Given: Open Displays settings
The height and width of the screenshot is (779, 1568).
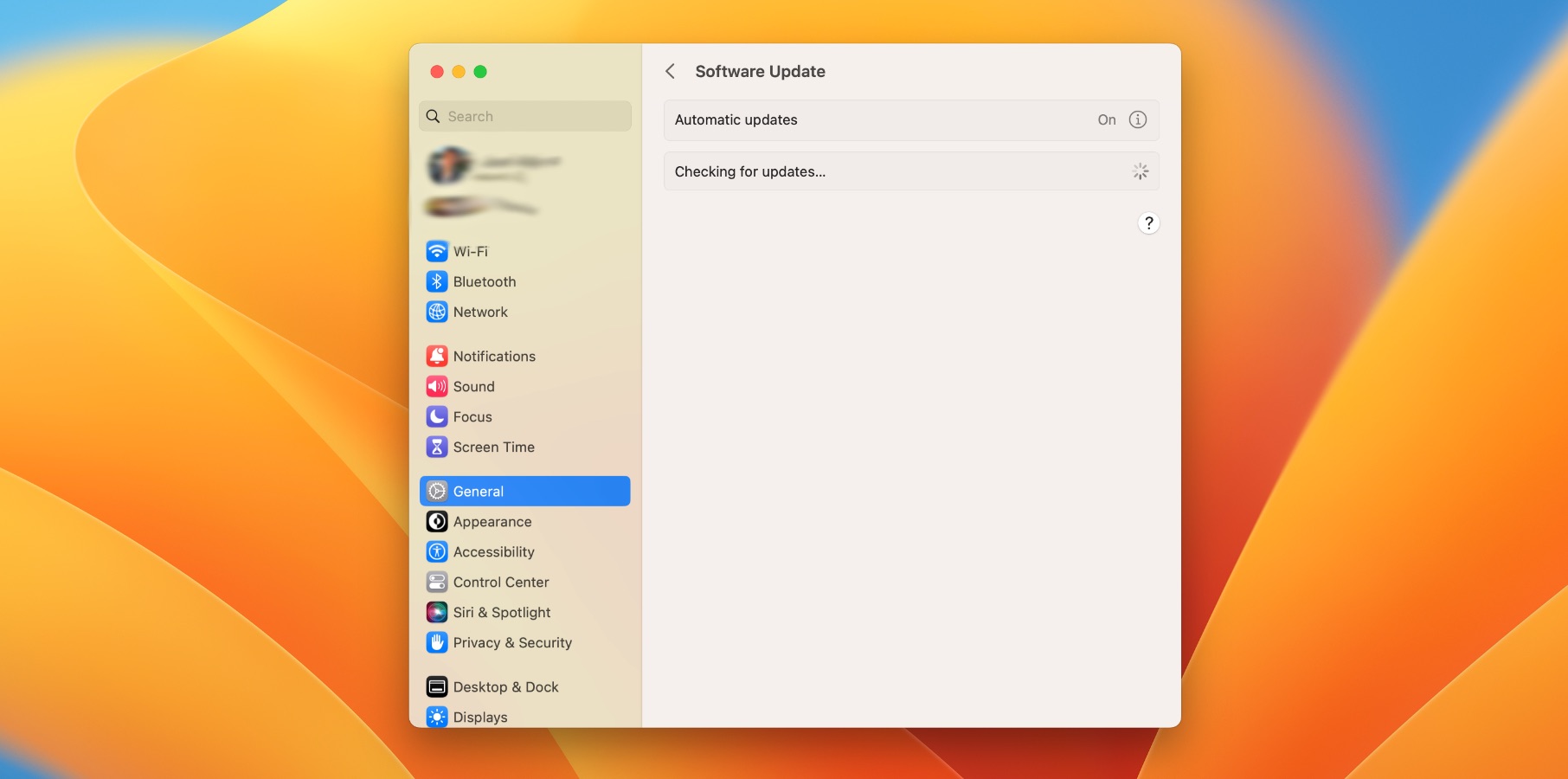Looking at the screenshot, I should click(x=479, y=717).
